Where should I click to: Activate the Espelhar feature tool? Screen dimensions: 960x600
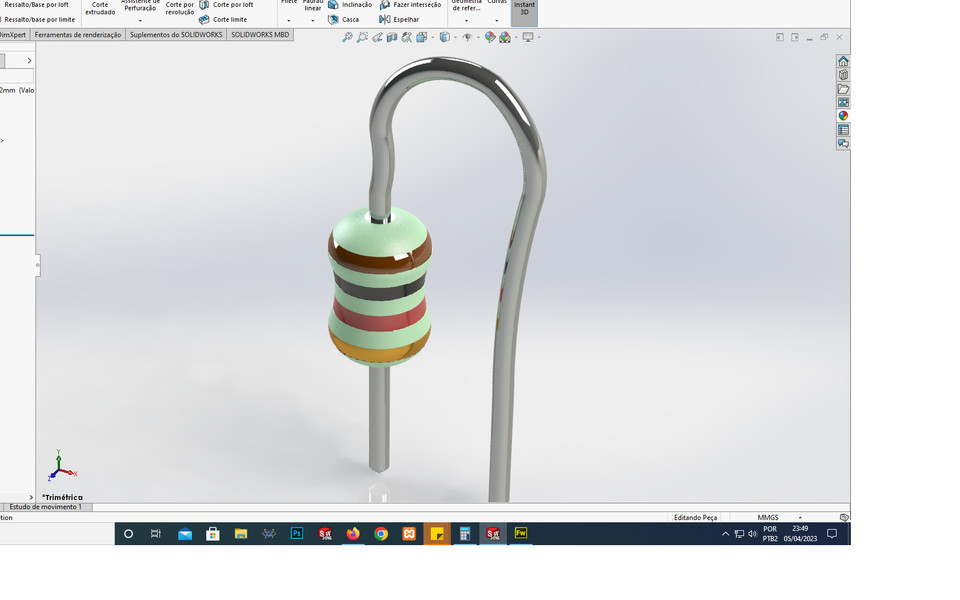[404, 19]
